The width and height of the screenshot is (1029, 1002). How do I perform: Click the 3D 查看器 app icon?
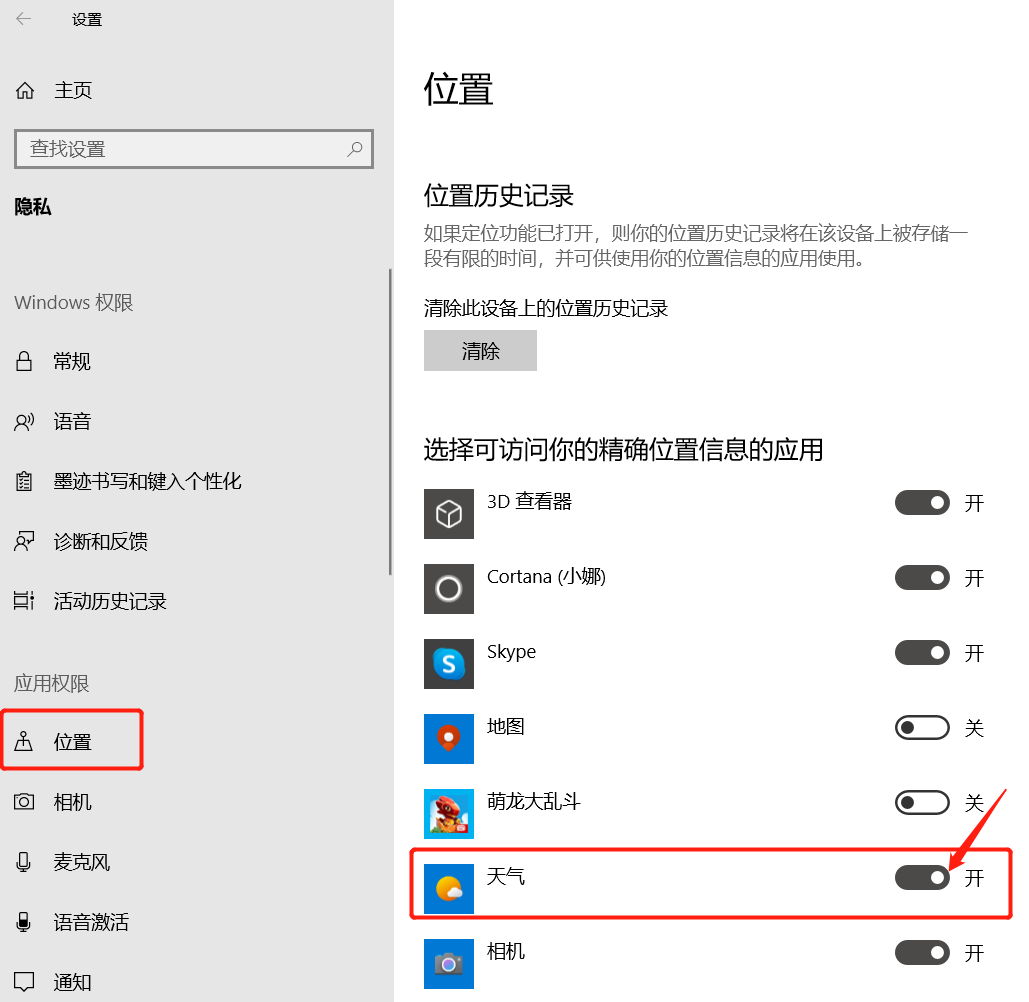pyautogui.click(x=448, y=513)
